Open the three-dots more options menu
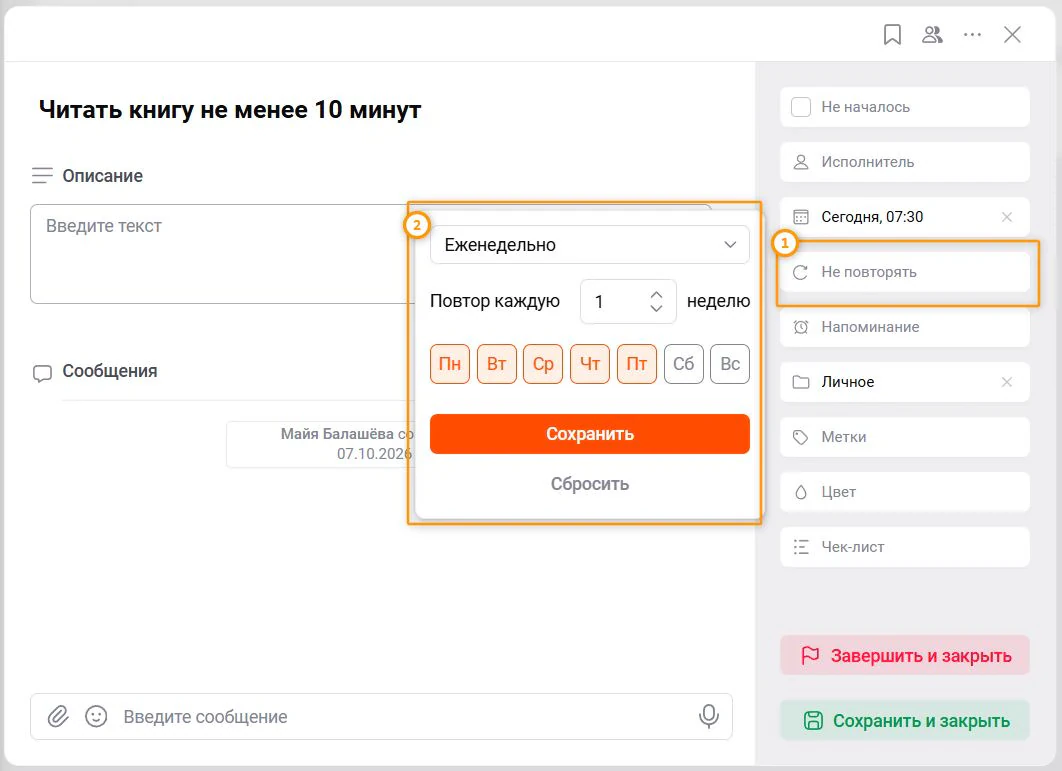The height and width of the screenshot is (771, 1062). tap(972, 35)
